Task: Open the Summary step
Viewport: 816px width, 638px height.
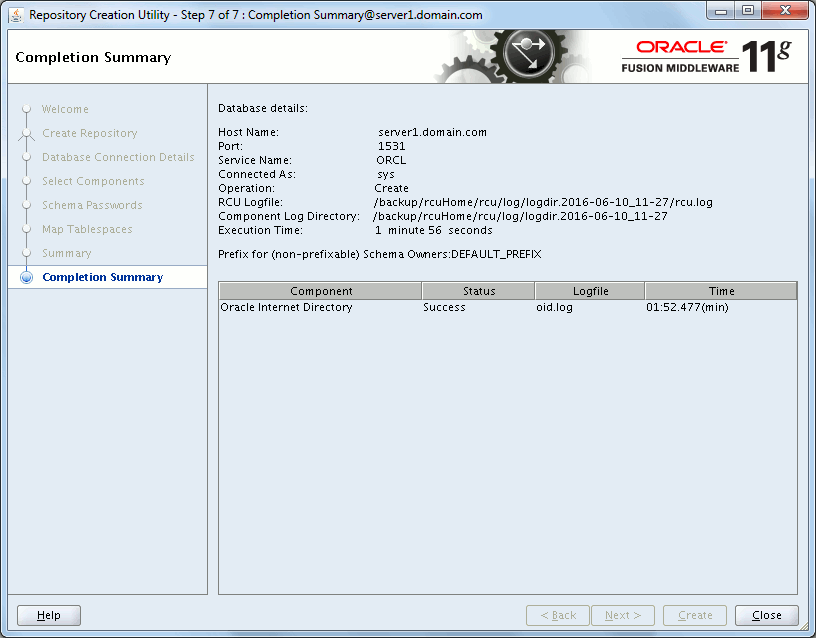Action: [x=67, y=253]
